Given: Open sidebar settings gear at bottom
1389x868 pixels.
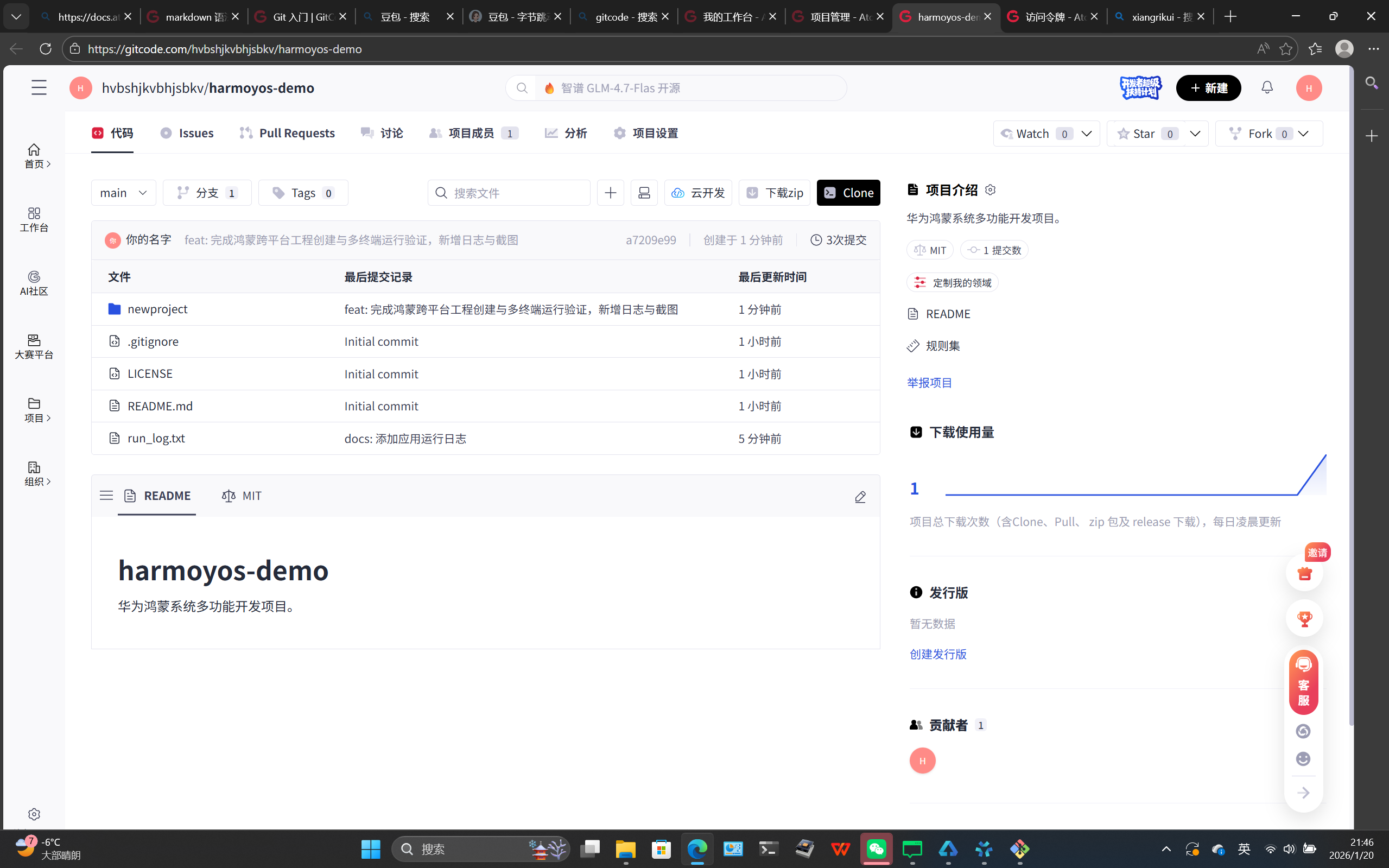Looking at the screenshot, I should [x=34, y=814].
